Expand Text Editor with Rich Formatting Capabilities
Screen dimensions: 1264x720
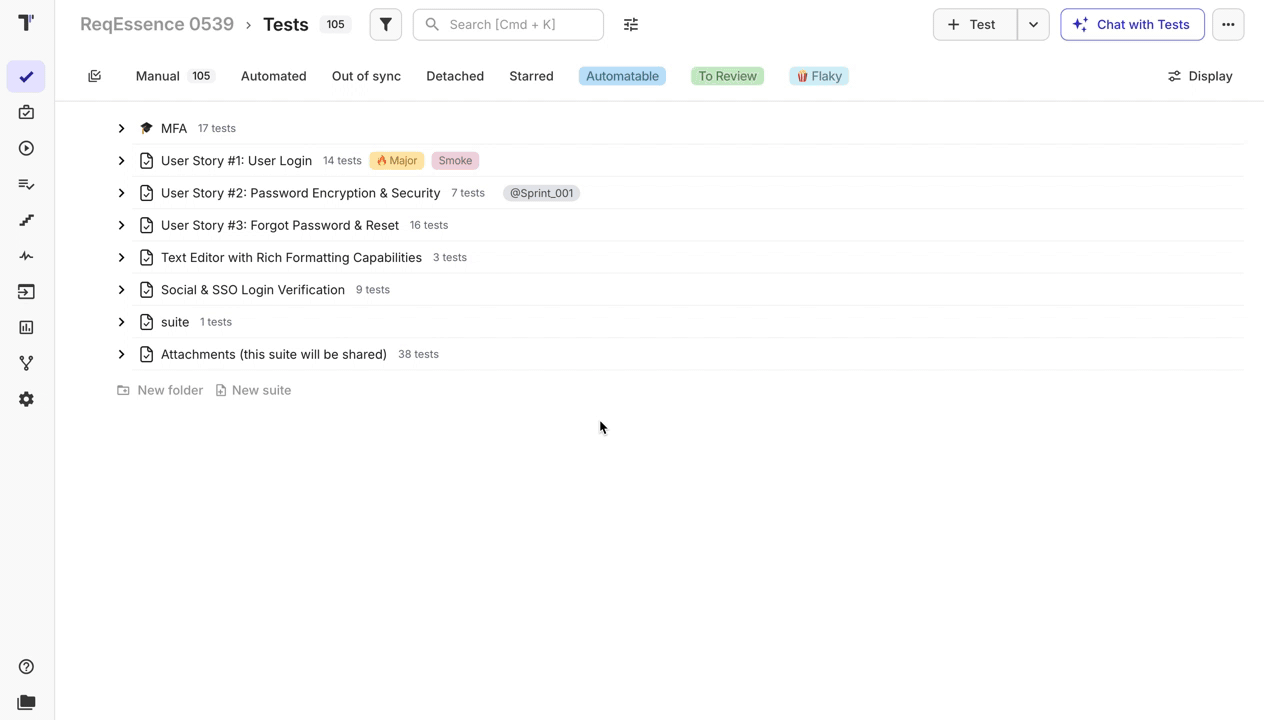click(121, 257)
